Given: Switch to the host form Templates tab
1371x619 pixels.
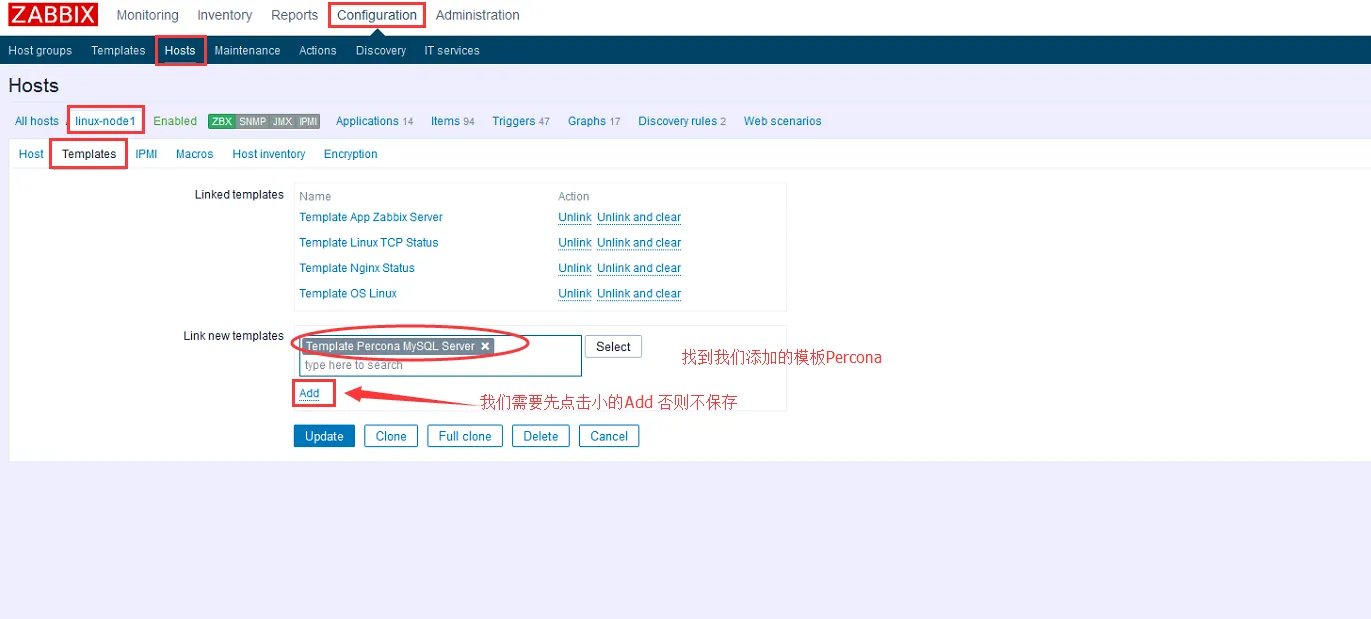Looking at the screenshot, I should 89,154.
